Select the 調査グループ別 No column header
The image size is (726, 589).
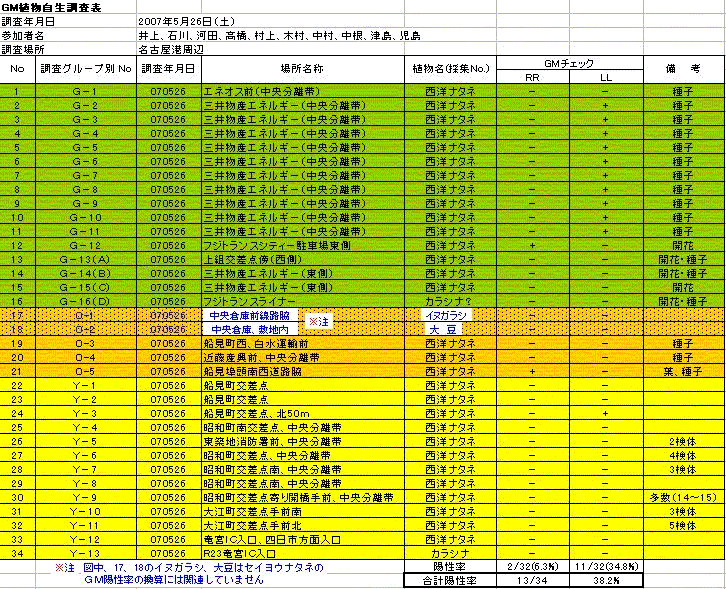point(84,69)
